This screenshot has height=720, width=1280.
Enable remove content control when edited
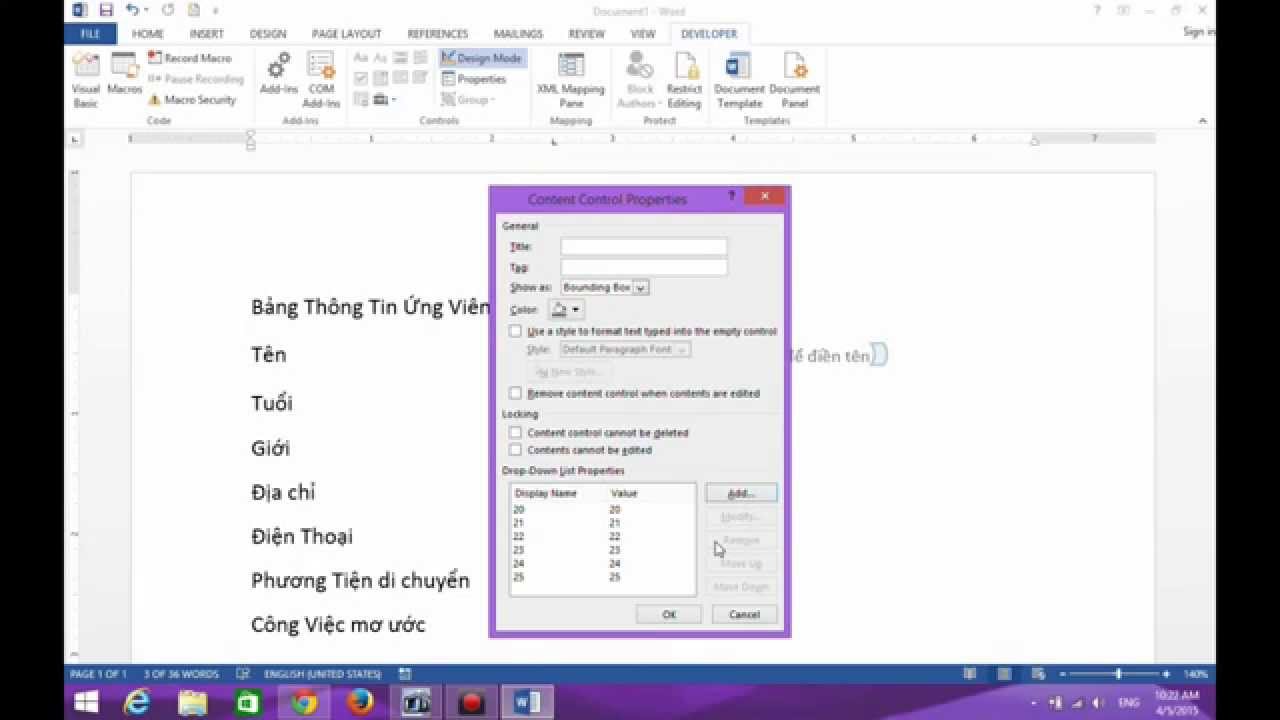point(515,393)
